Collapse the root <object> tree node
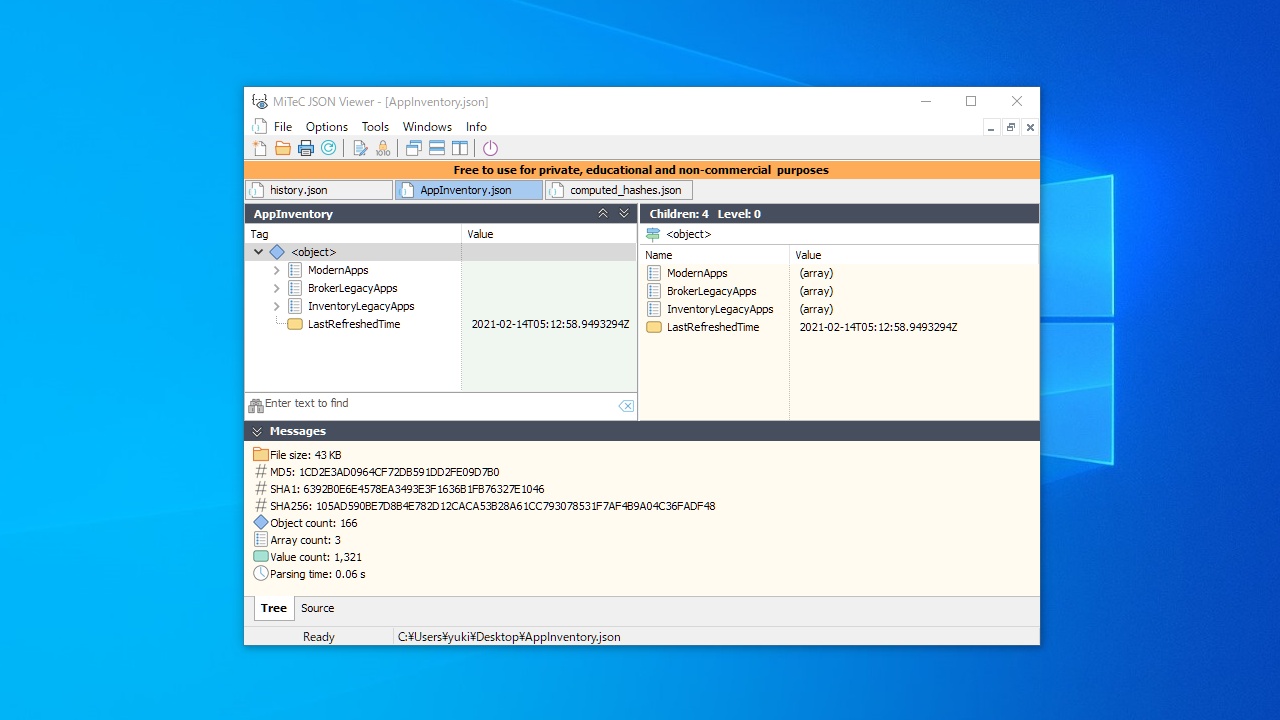The height and width of the screenshot is (720, 1280). [x=259, y=252]
